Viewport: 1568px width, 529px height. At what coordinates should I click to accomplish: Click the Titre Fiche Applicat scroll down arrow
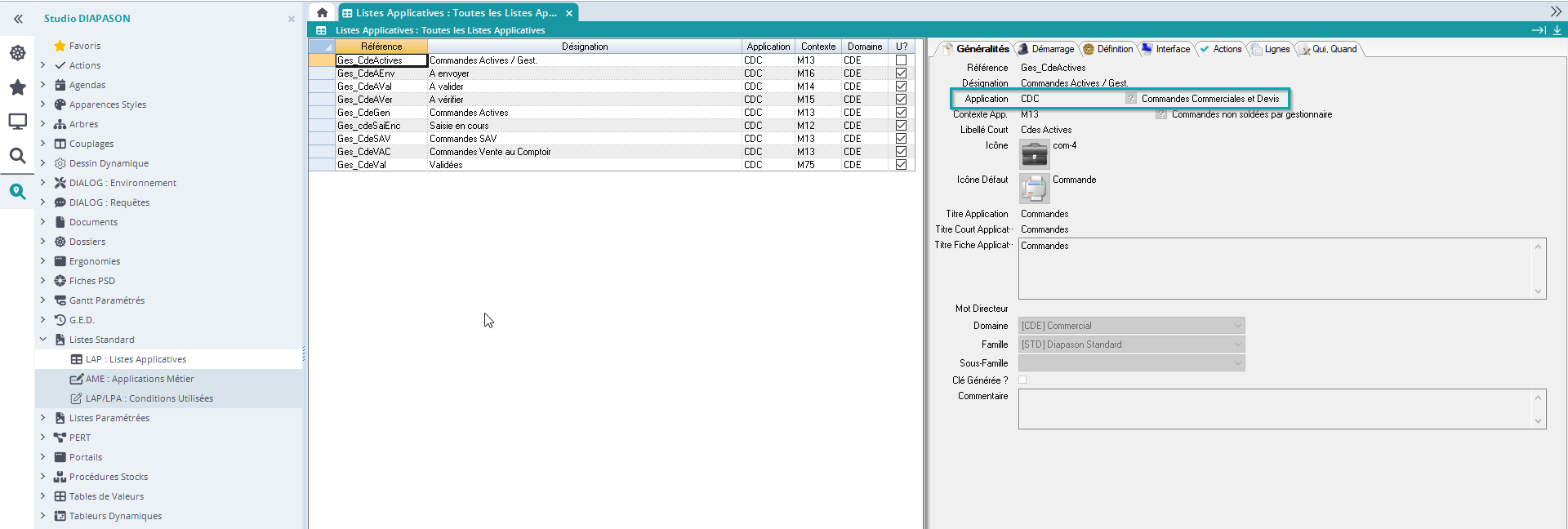[x=1538, y=291]
